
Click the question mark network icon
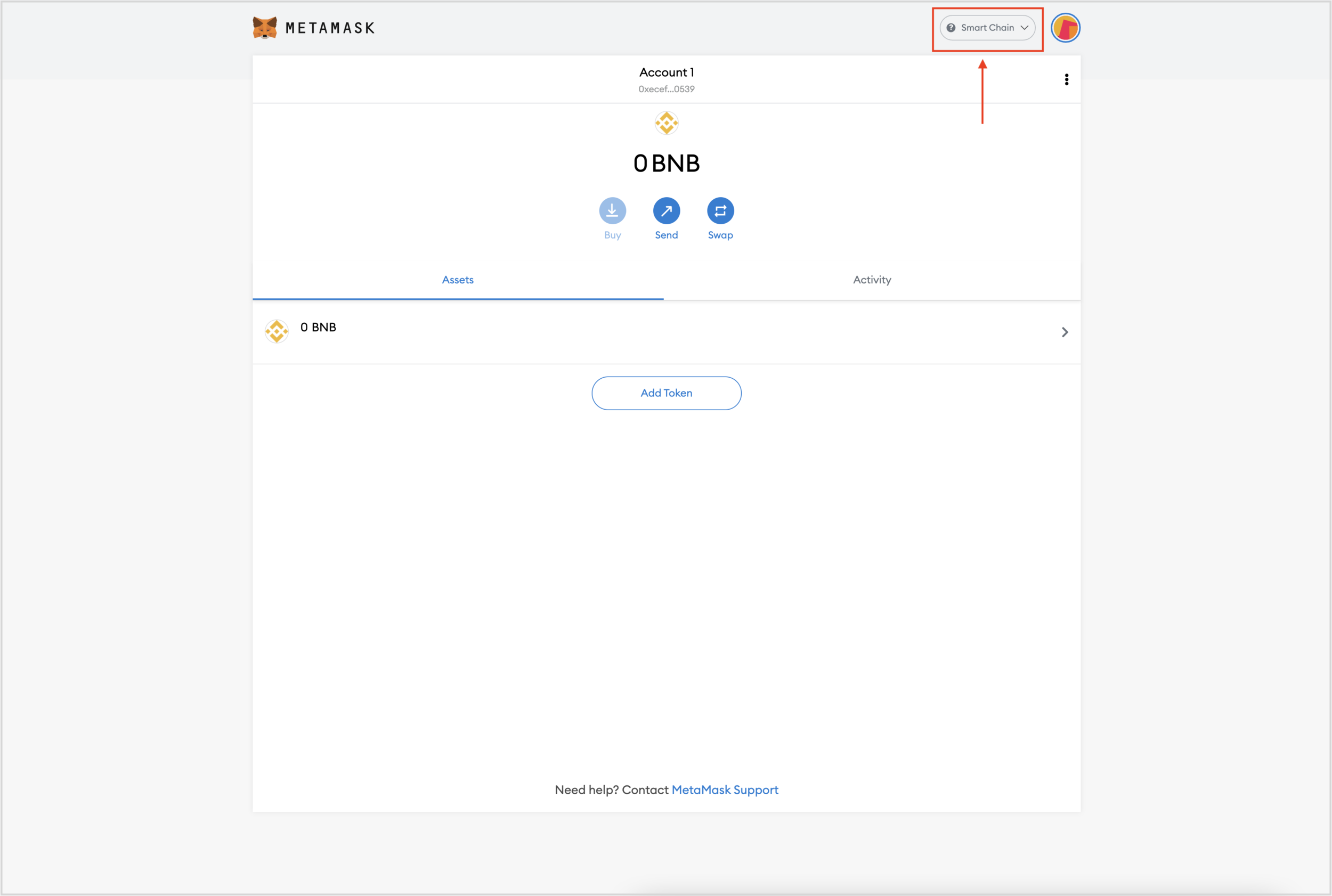click(x=951, y=27)
